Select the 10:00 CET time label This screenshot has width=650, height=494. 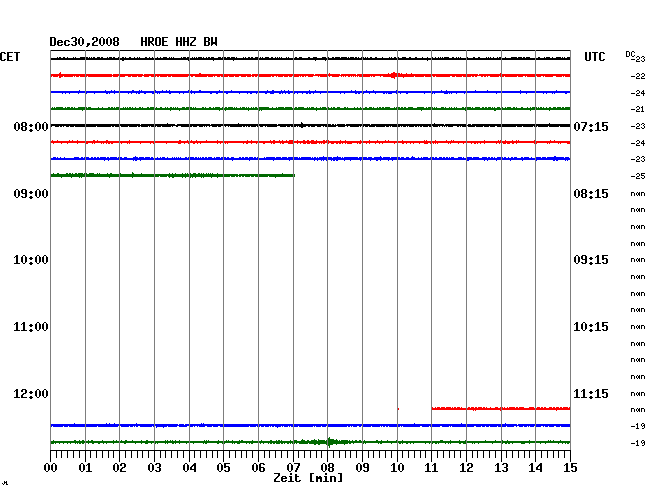31,260
